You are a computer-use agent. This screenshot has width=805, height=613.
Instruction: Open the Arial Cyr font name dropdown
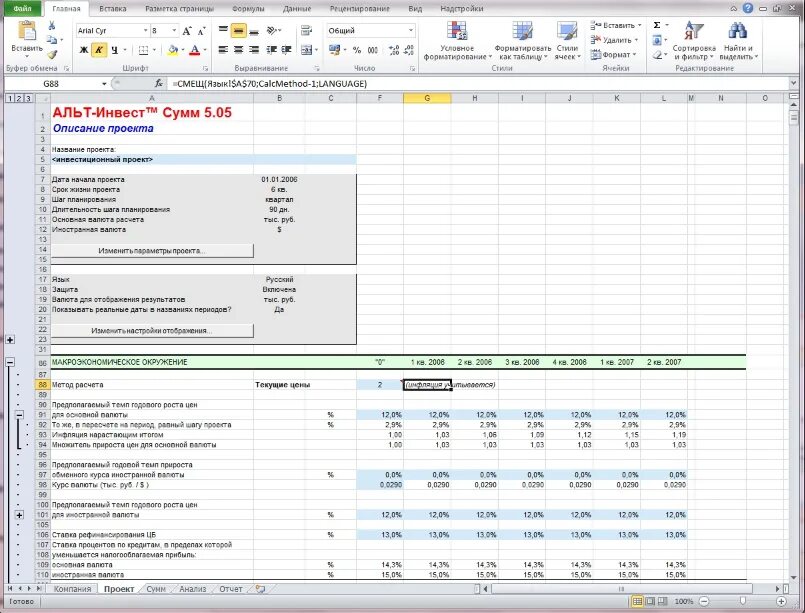pos(145,31)
